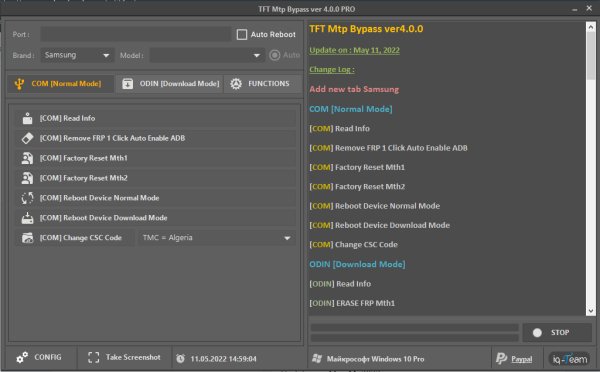Viewport: 600px width, 372px height.
Task: Click Take Screenshot button
Action: (x=124, y=357)
